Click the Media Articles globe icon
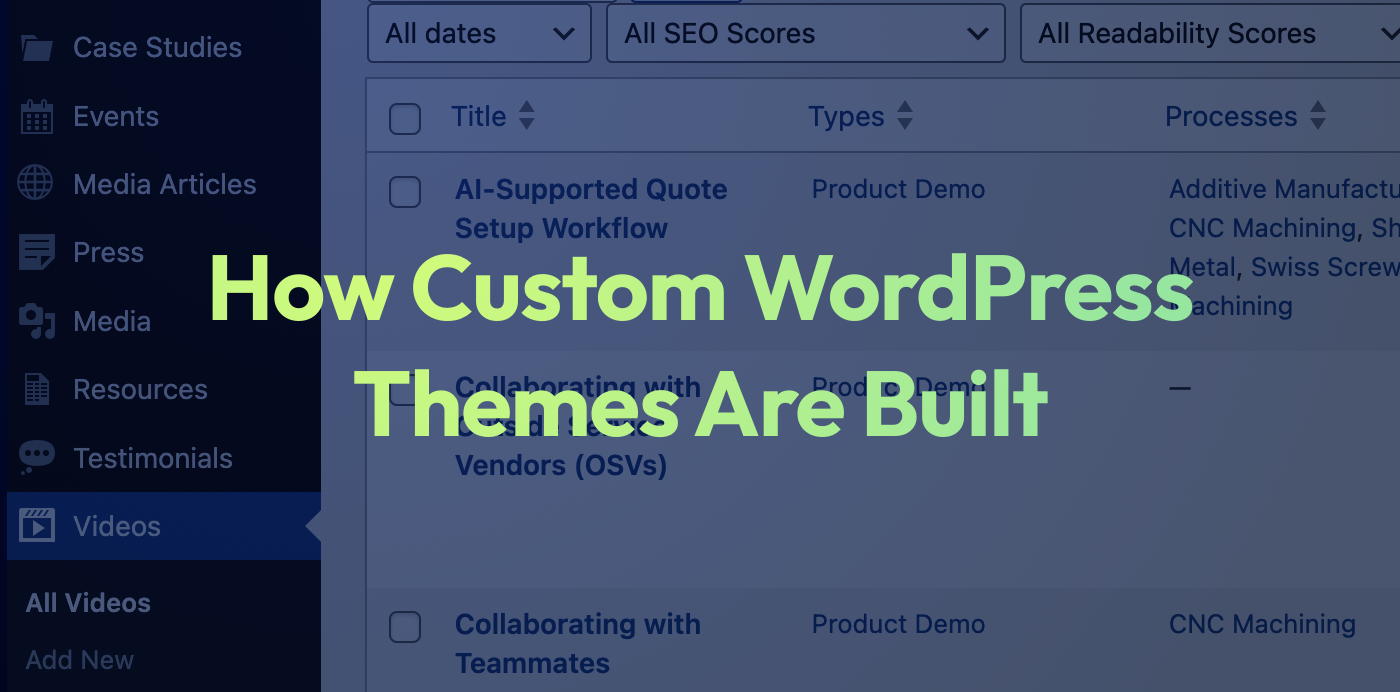Viewport: 1400px width, 692px height. coord(37,184)
